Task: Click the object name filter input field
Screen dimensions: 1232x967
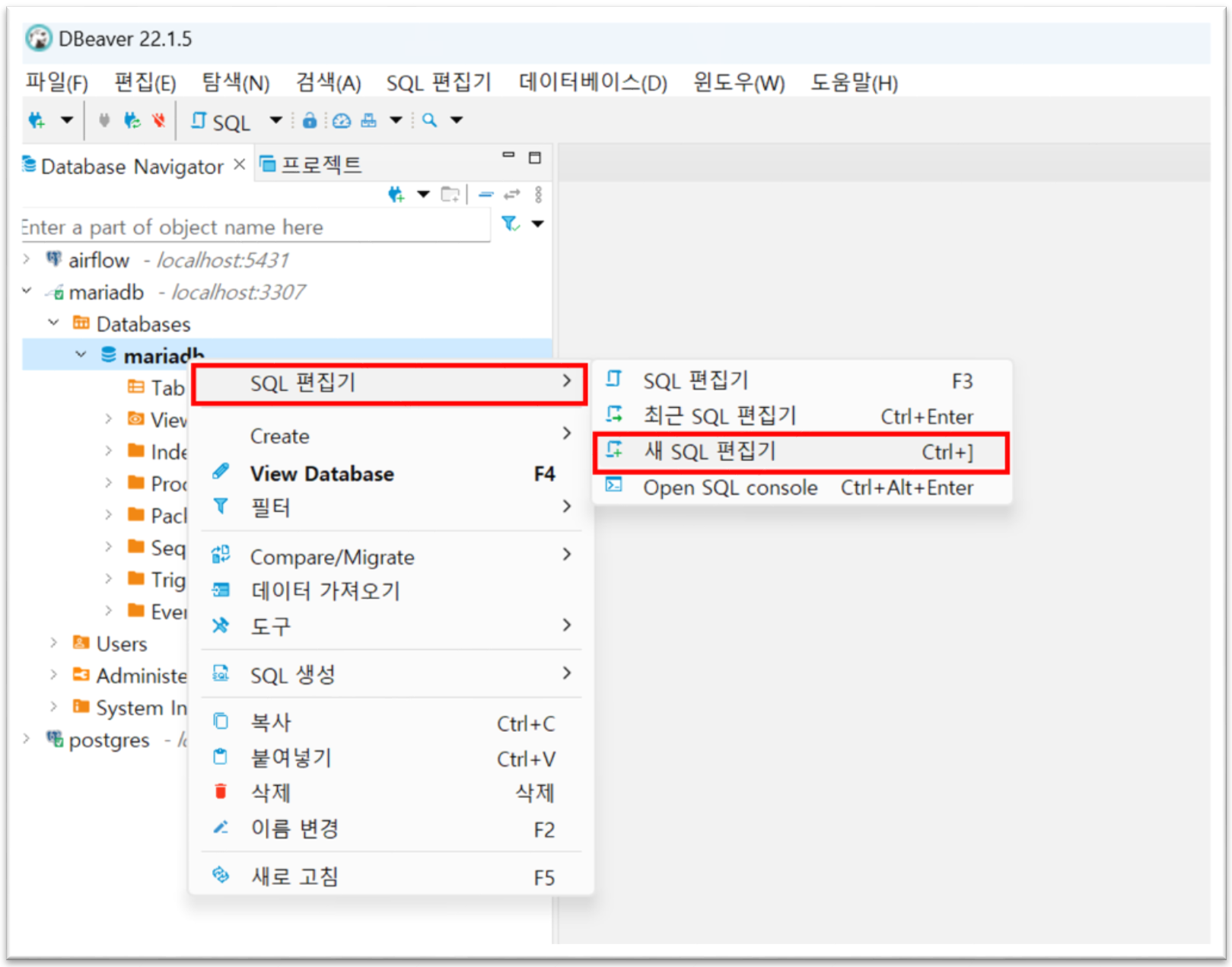Action: tap(256, 227)
